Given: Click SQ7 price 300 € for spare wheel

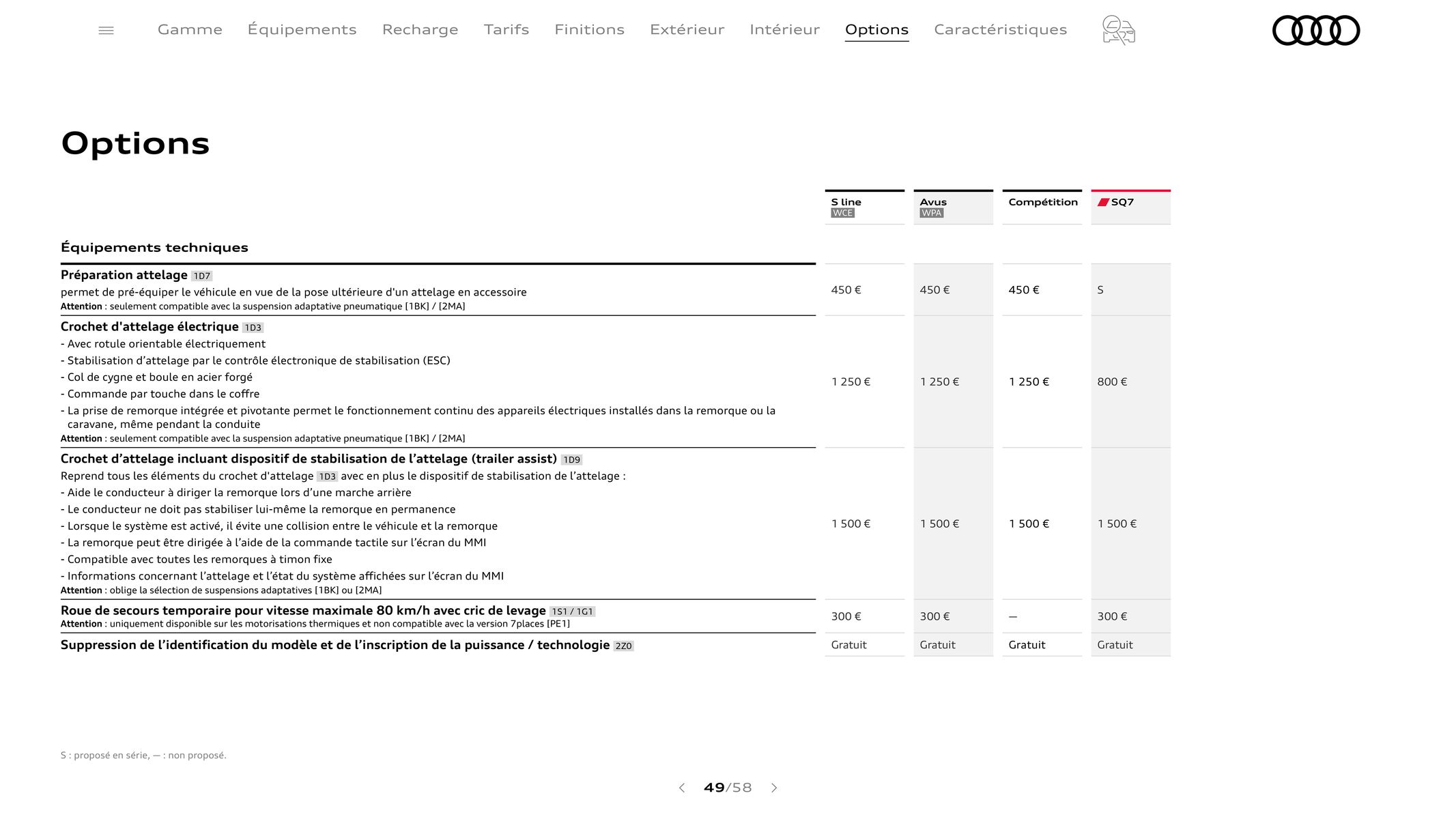Looking at the screenshot, I should (1112, 616).
